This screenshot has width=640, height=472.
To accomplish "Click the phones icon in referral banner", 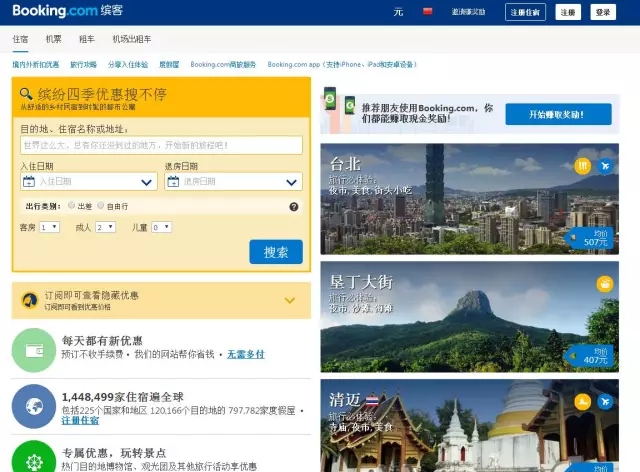I will click(340, 100).
